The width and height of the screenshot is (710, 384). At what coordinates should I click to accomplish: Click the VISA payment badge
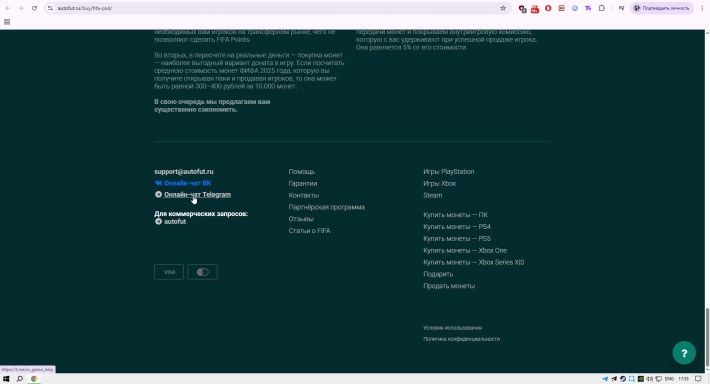[169, 272]
